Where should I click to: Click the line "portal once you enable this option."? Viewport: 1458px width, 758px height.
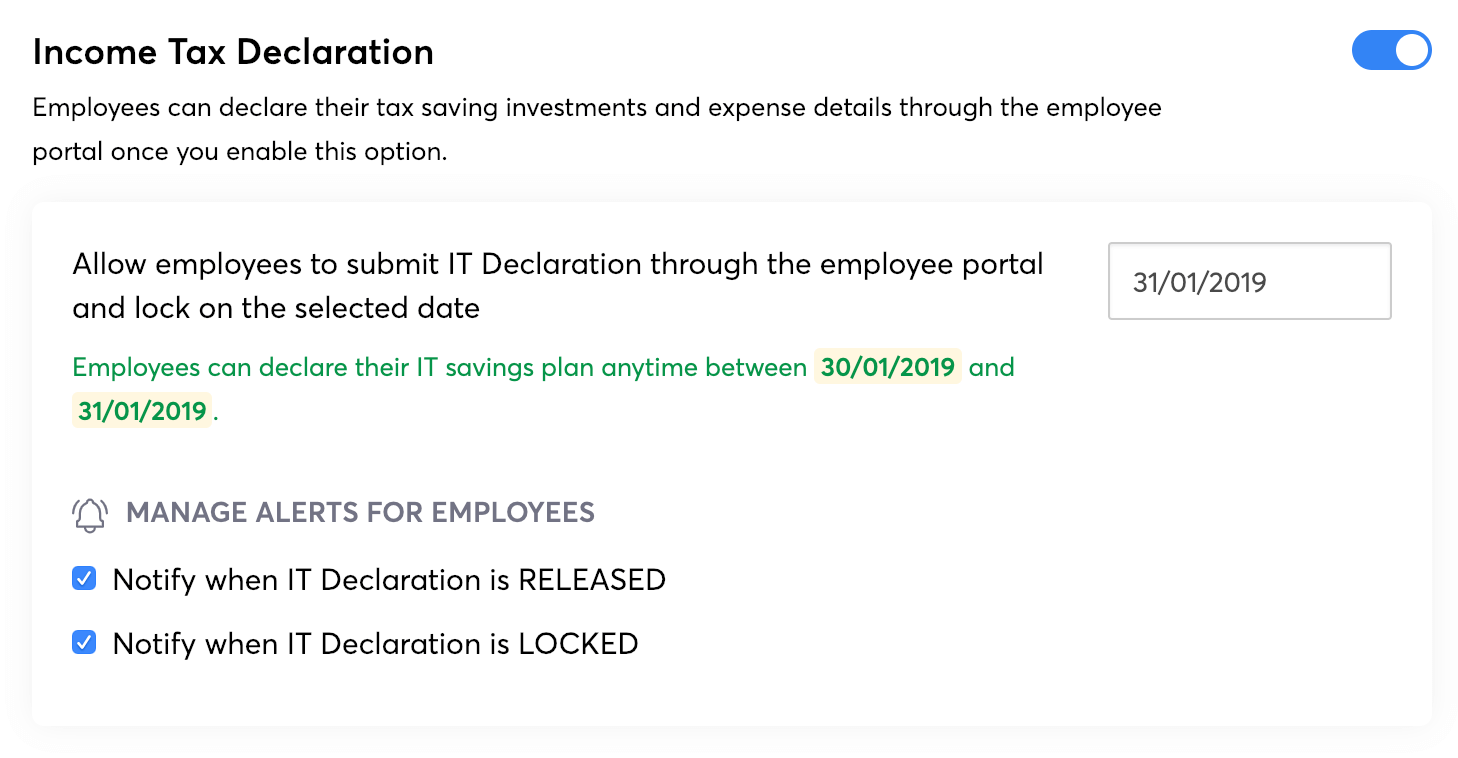[x=239, y=153]
